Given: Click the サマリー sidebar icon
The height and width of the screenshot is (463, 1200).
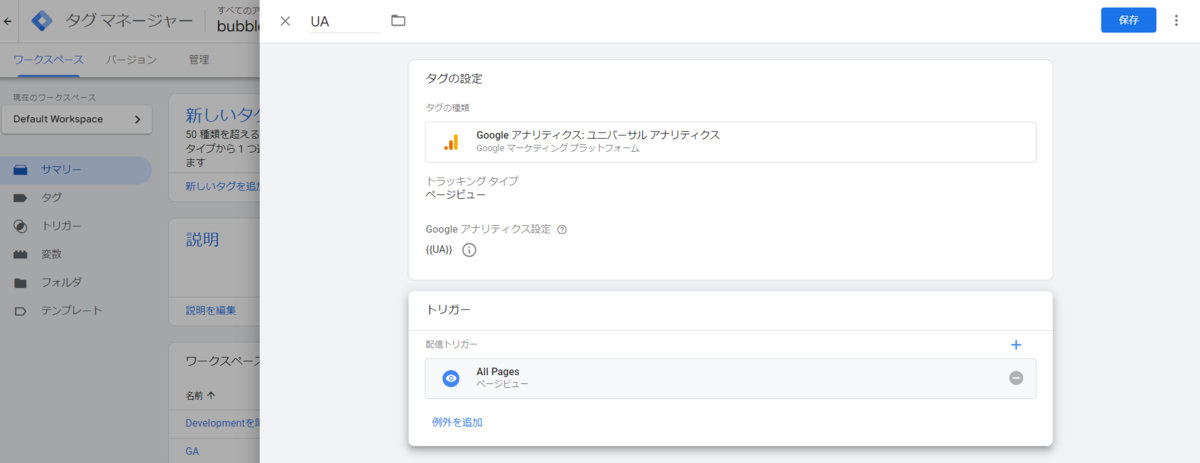Looking at the screenshot, I should point(20,170).
